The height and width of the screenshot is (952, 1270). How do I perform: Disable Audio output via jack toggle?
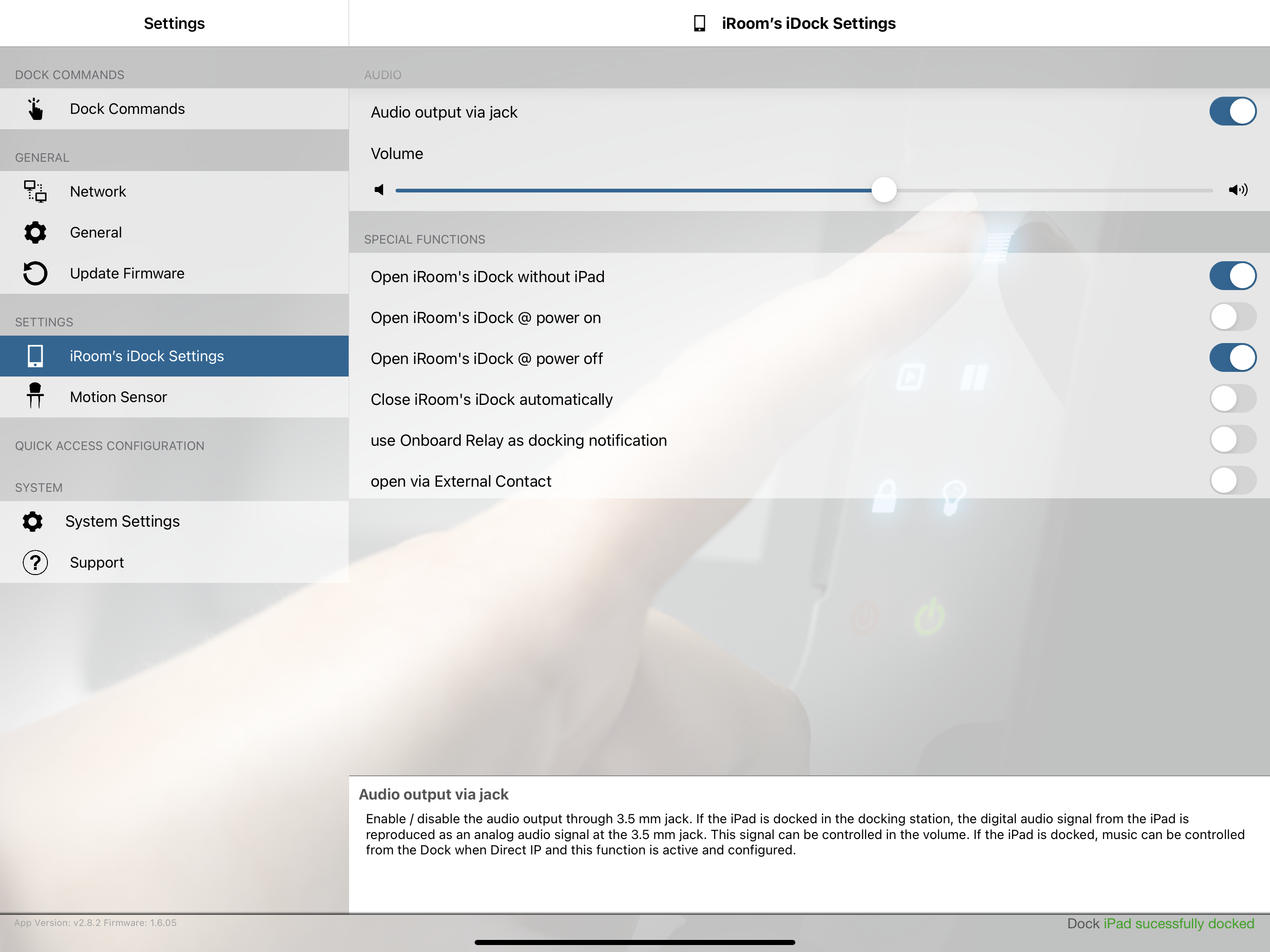(x=1233, y=112)
